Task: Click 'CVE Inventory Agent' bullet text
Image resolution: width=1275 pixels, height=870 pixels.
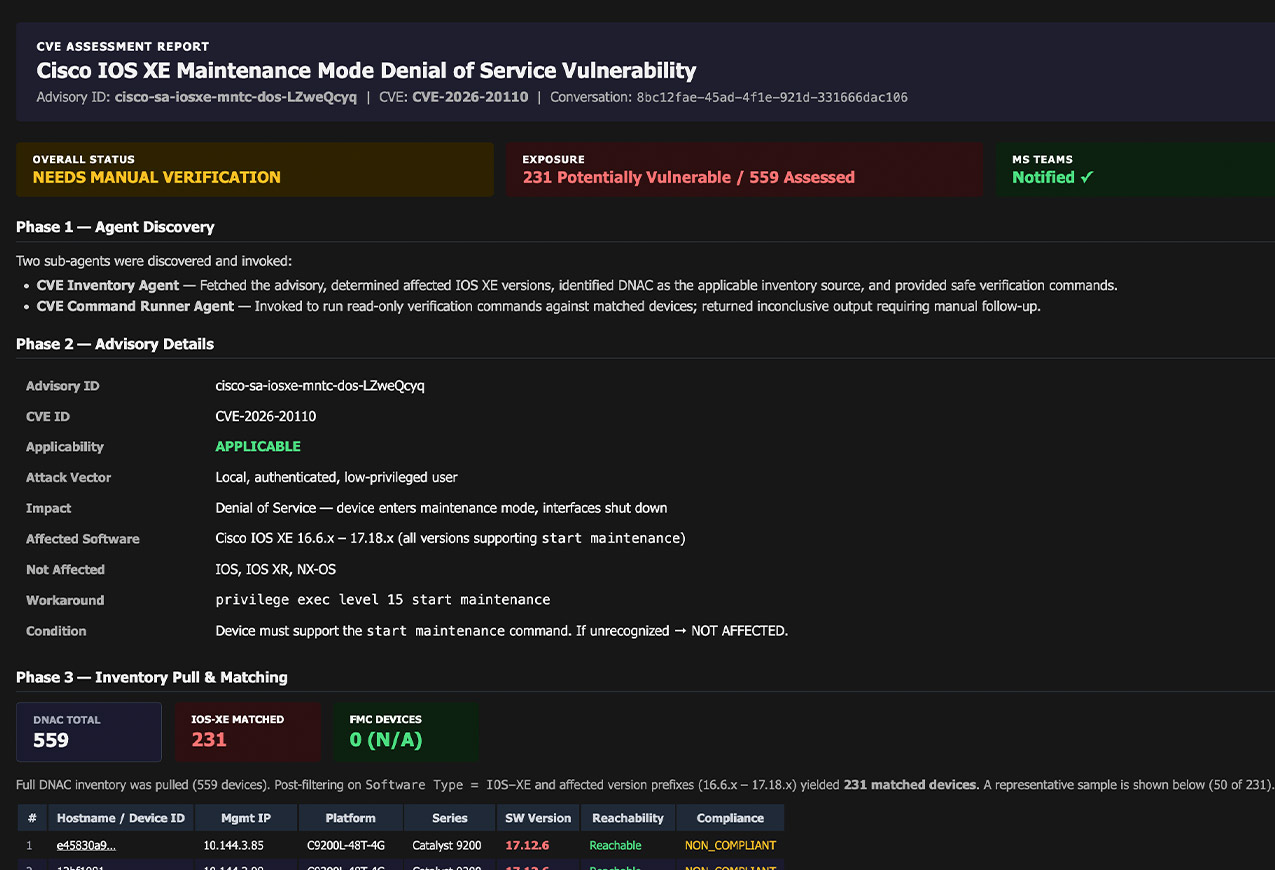Action: pos(108,286)
